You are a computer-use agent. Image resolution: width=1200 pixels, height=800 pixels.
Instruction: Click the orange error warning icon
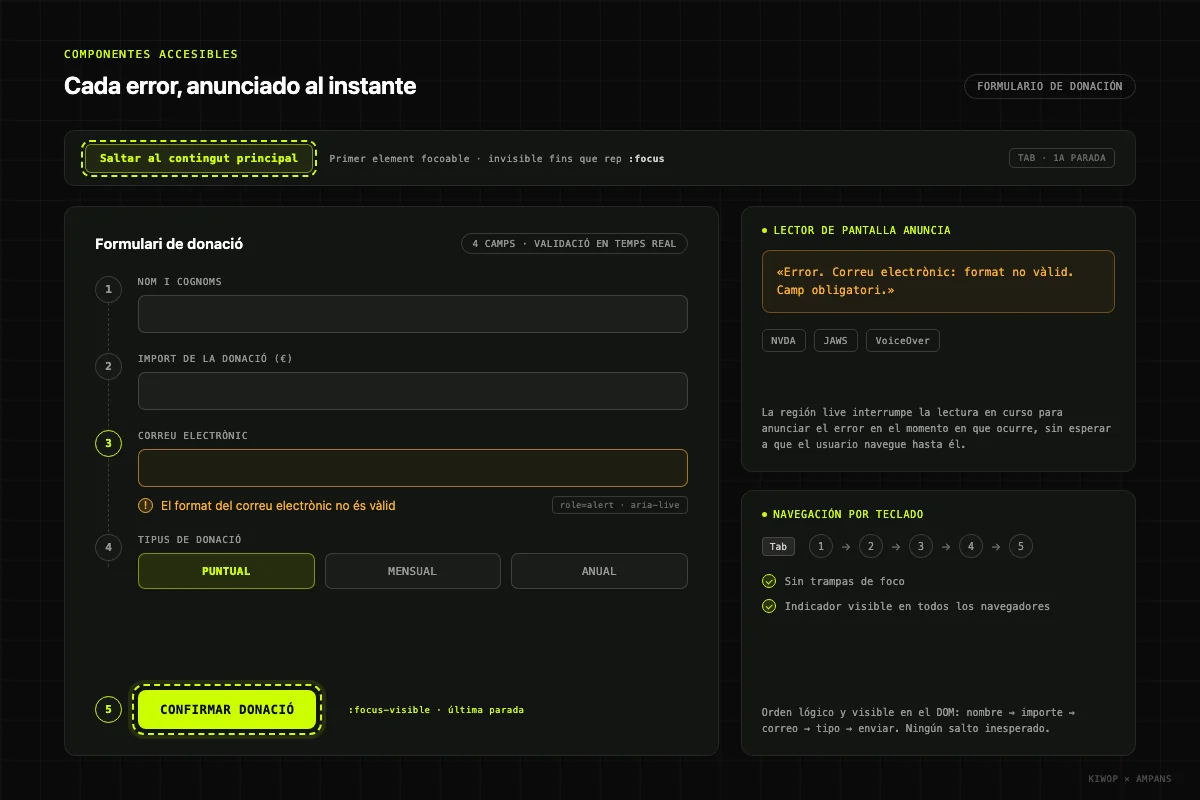pyautogui.click(x=146, y=506)
